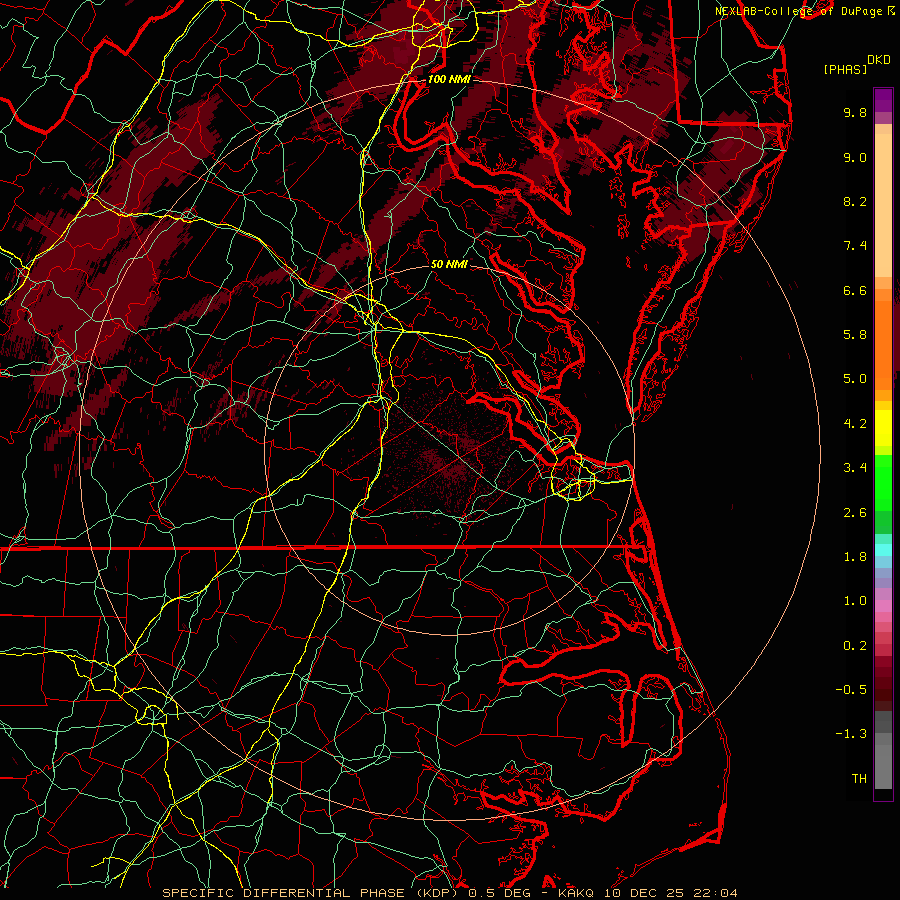Click the 100 NMI range ring label

click(x=448, y=79)
